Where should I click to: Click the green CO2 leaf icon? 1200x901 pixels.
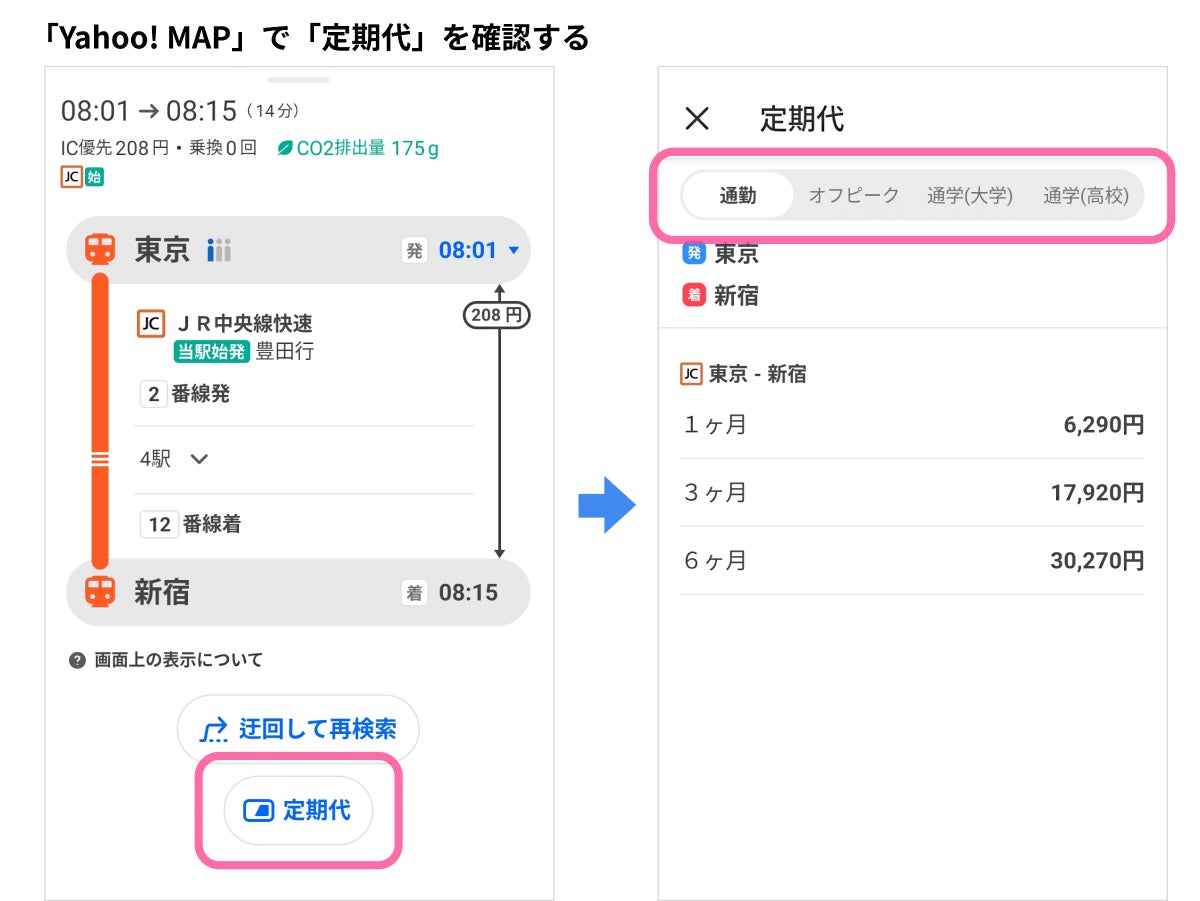coord(285,149)
